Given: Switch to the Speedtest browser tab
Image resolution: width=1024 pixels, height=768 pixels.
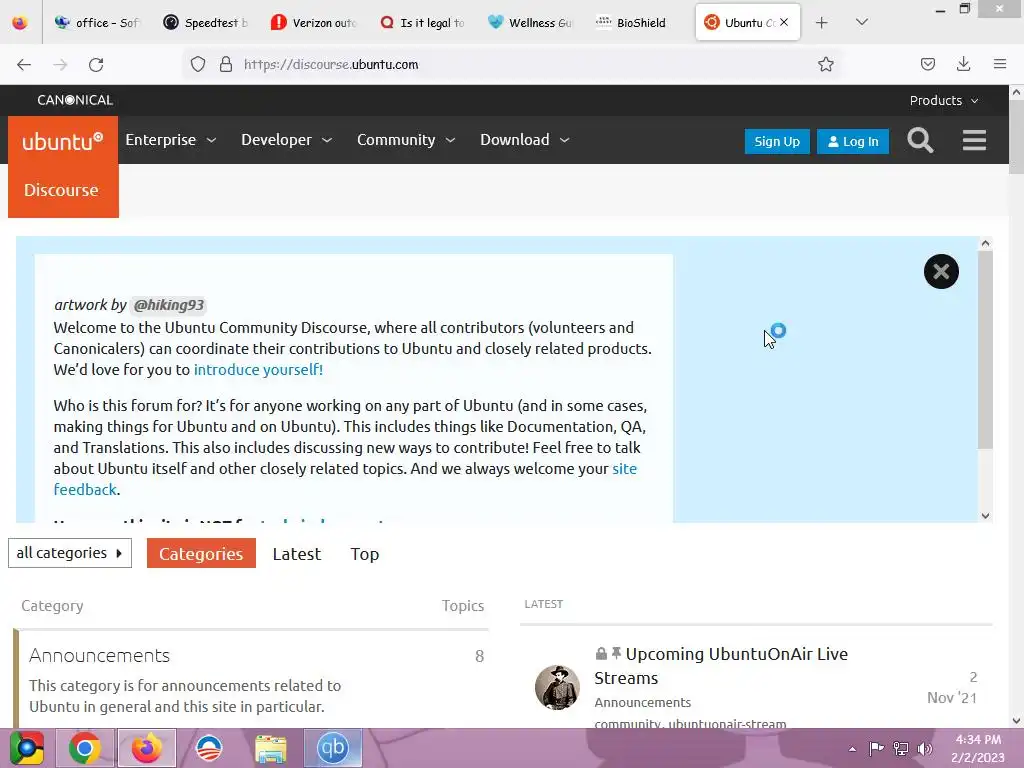Looking at the screenshot, I should 206,23.
